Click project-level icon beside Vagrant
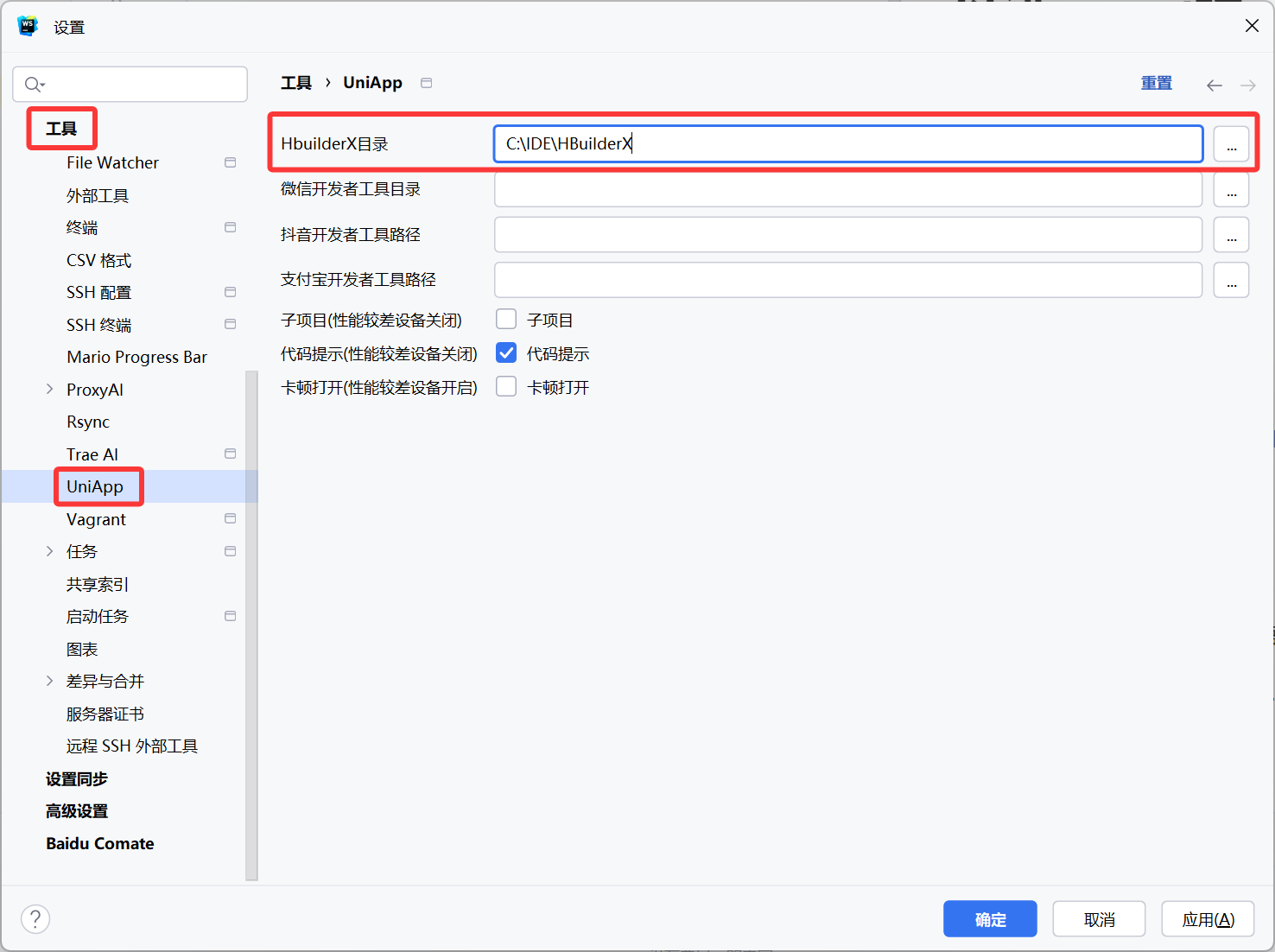 pyautogui.click(x=230, y=518)
